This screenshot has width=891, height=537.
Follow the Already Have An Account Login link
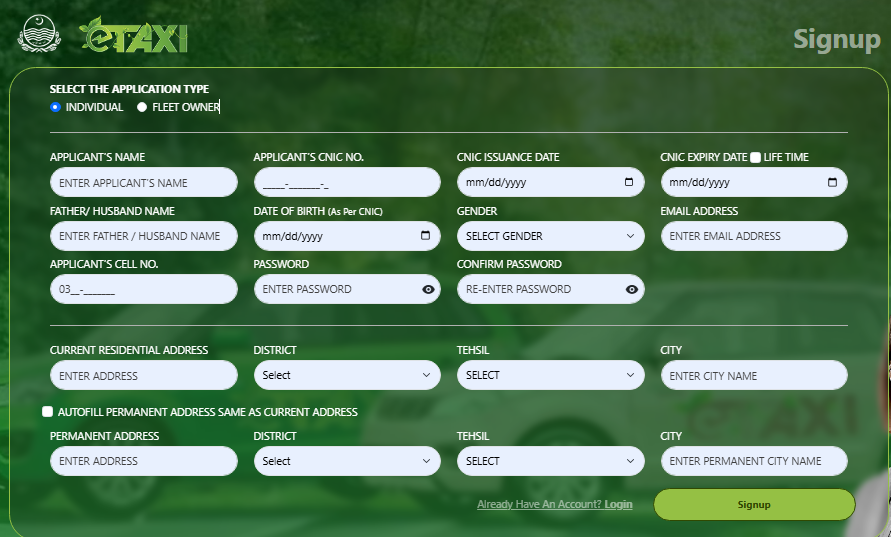(555, 504)
